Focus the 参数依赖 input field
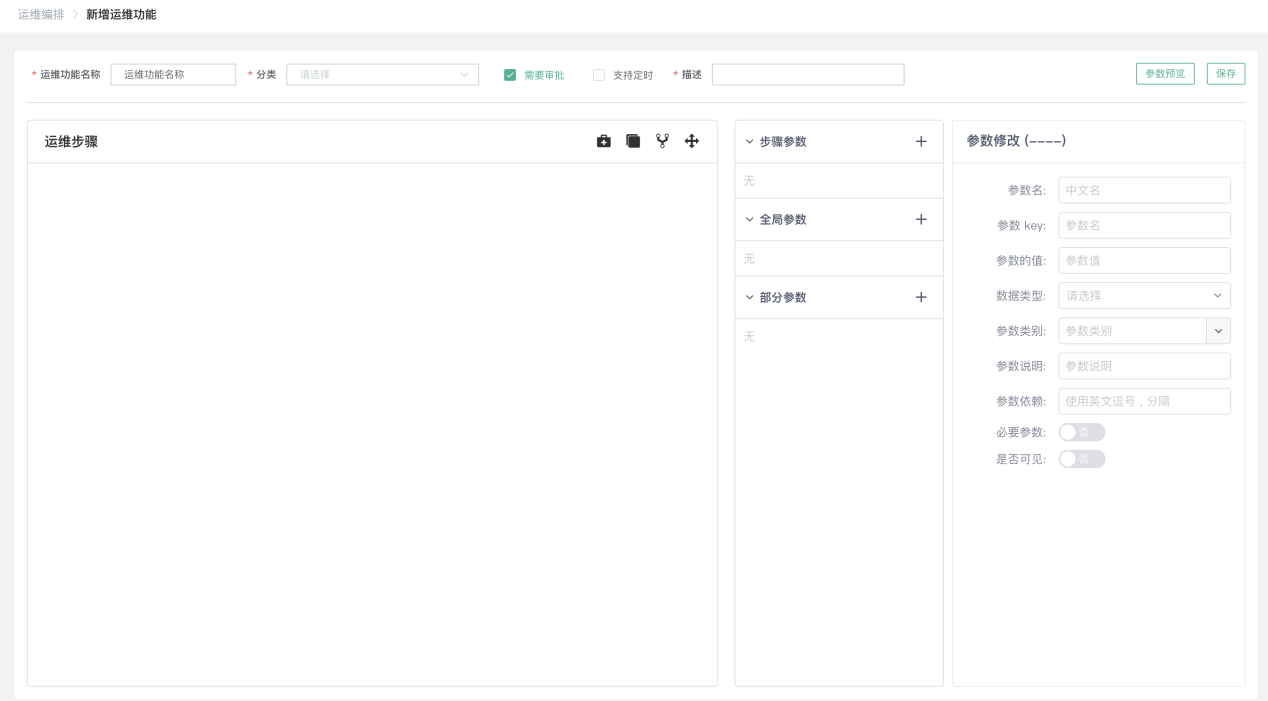This screenshot has width=1268, height=701. tap(1144, 401)
